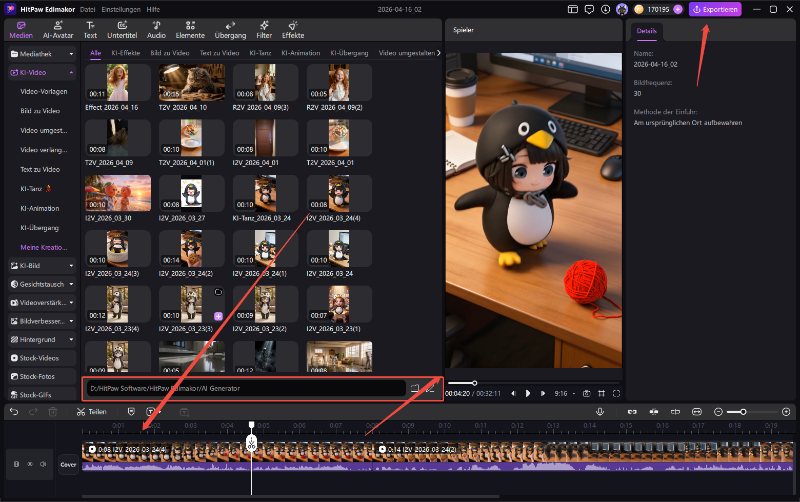
Task: Show more filter tabs with right chevron
Action: coord(438,53)
